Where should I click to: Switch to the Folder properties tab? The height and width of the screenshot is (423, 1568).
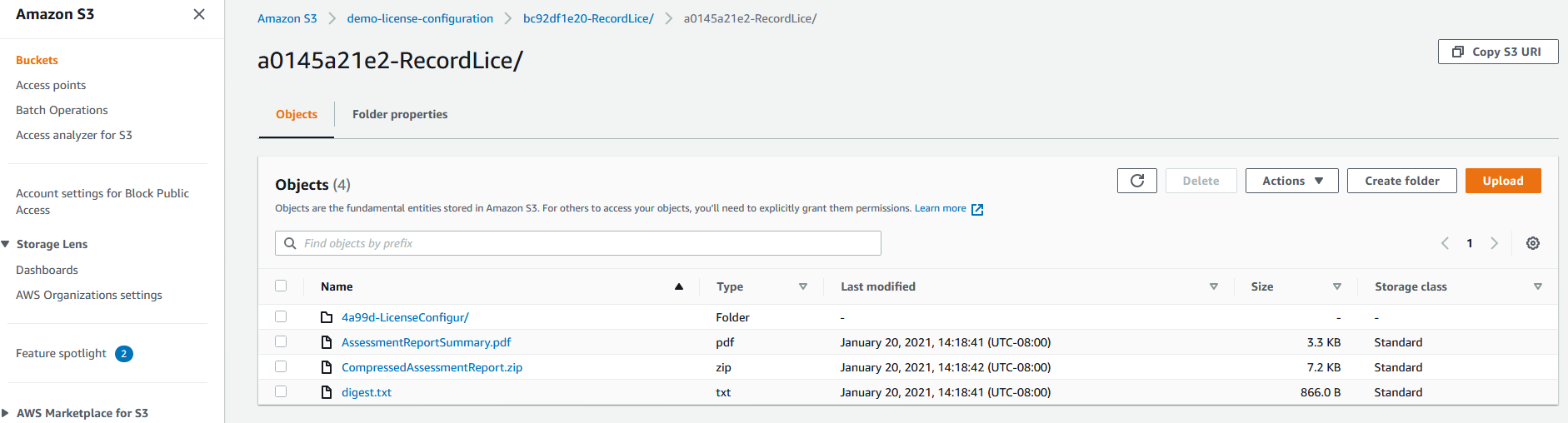(400, 114)
